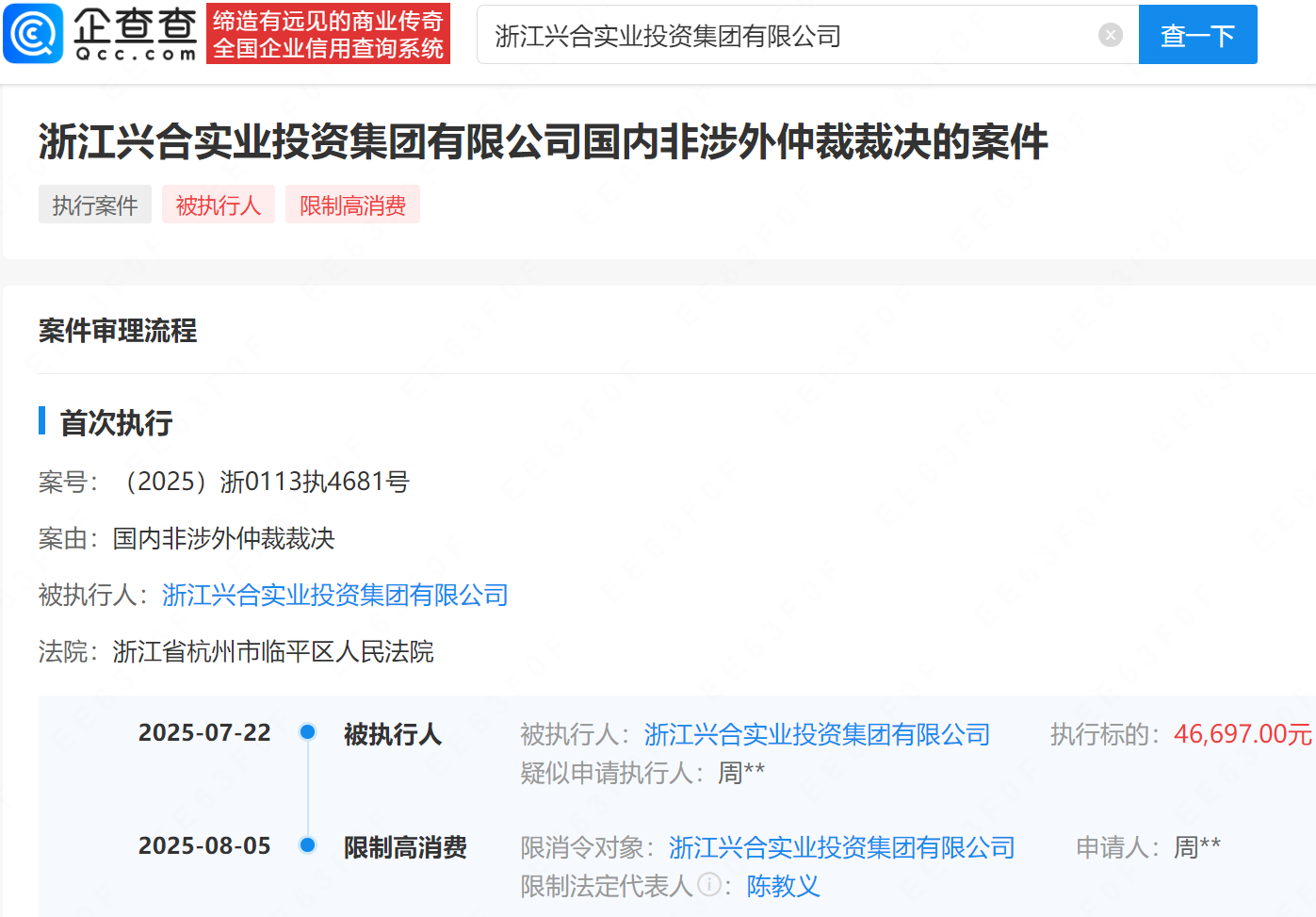Select the 被执行人 red tag

tap(219, 205)
